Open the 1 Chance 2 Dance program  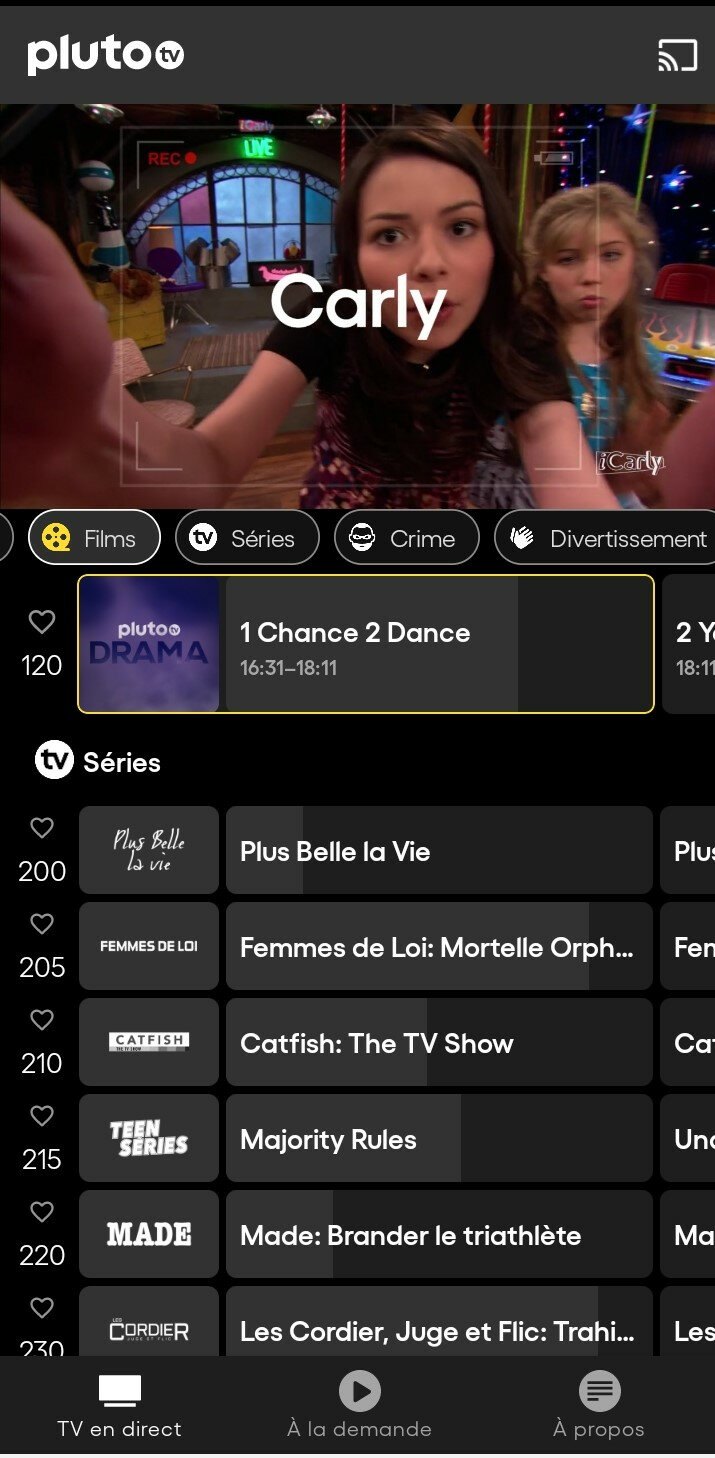(x=439, y=644)
